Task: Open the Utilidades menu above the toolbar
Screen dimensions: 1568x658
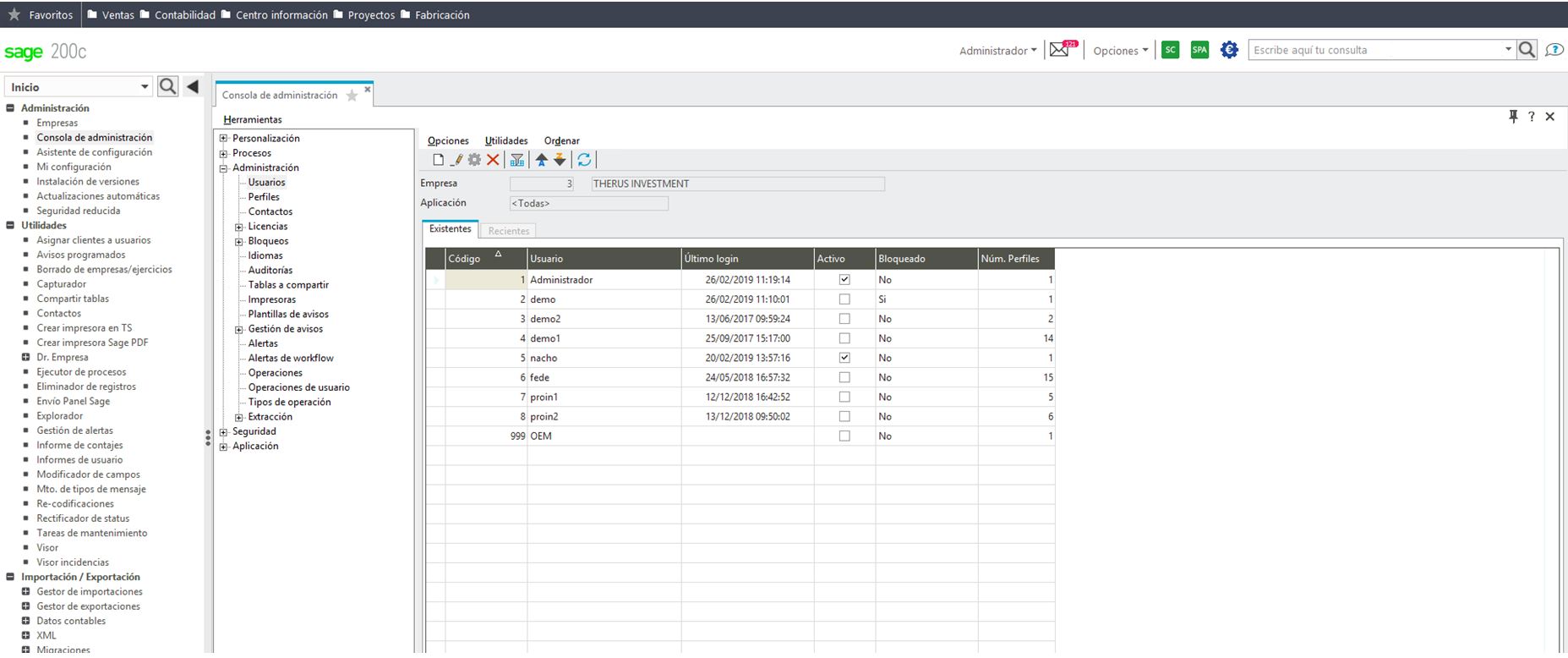Action: (506, 140)
